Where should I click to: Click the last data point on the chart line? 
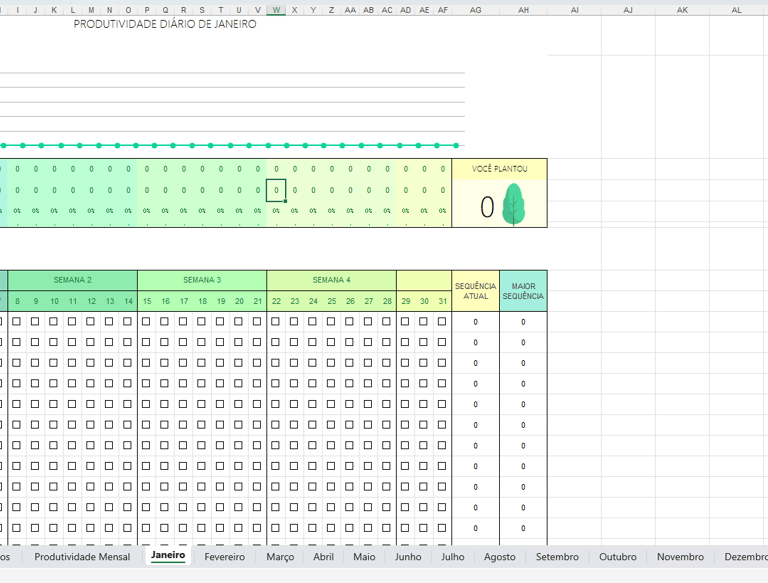(x=456, y=146)
